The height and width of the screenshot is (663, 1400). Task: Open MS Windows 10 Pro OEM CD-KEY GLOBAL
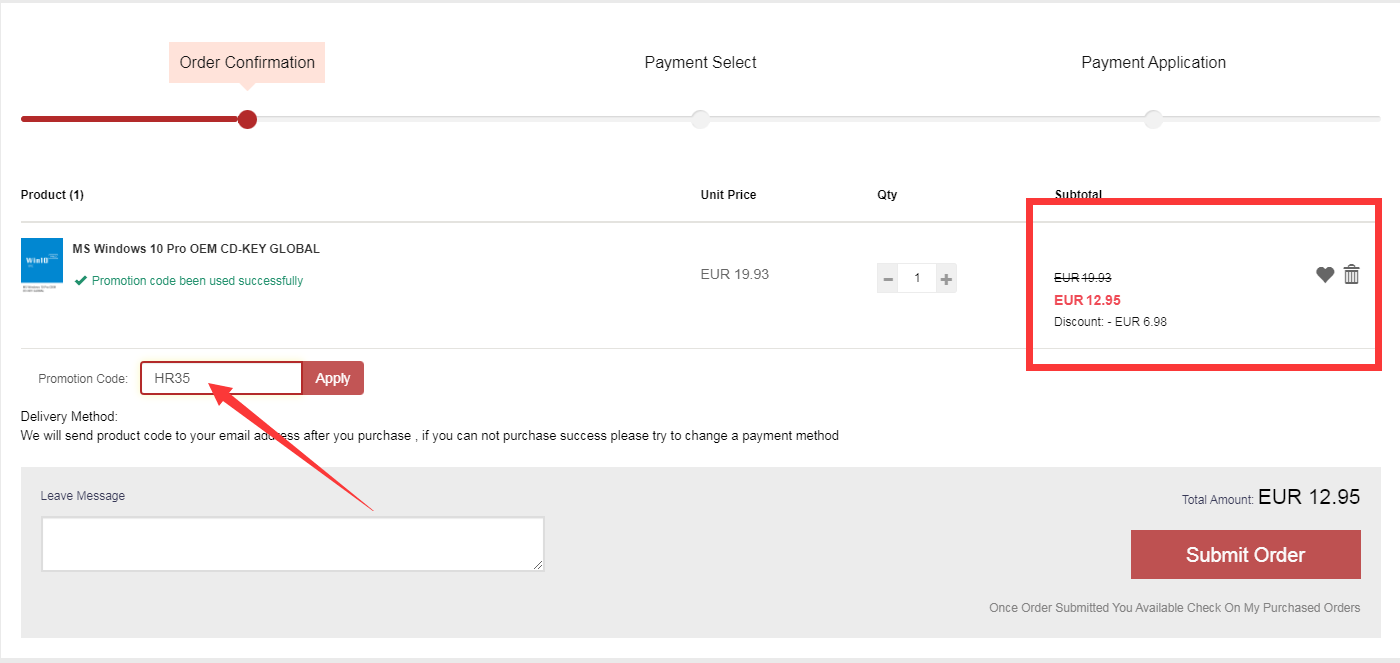pos(196,249)
